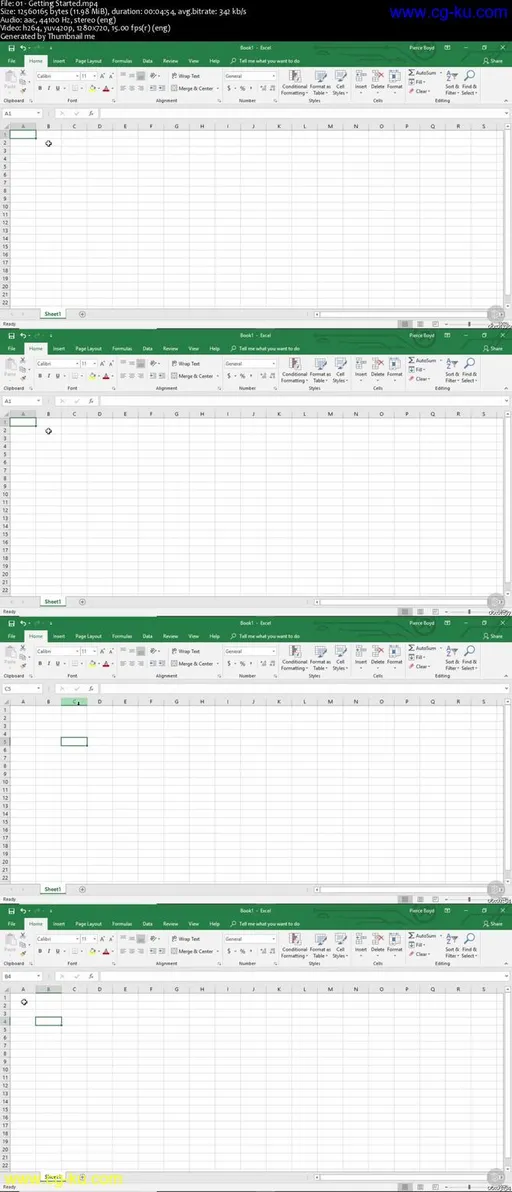Toggle Middle Align in topmost Excel frame
Viewport: 512px width, 1192px height.
click(x=132, y=76)
